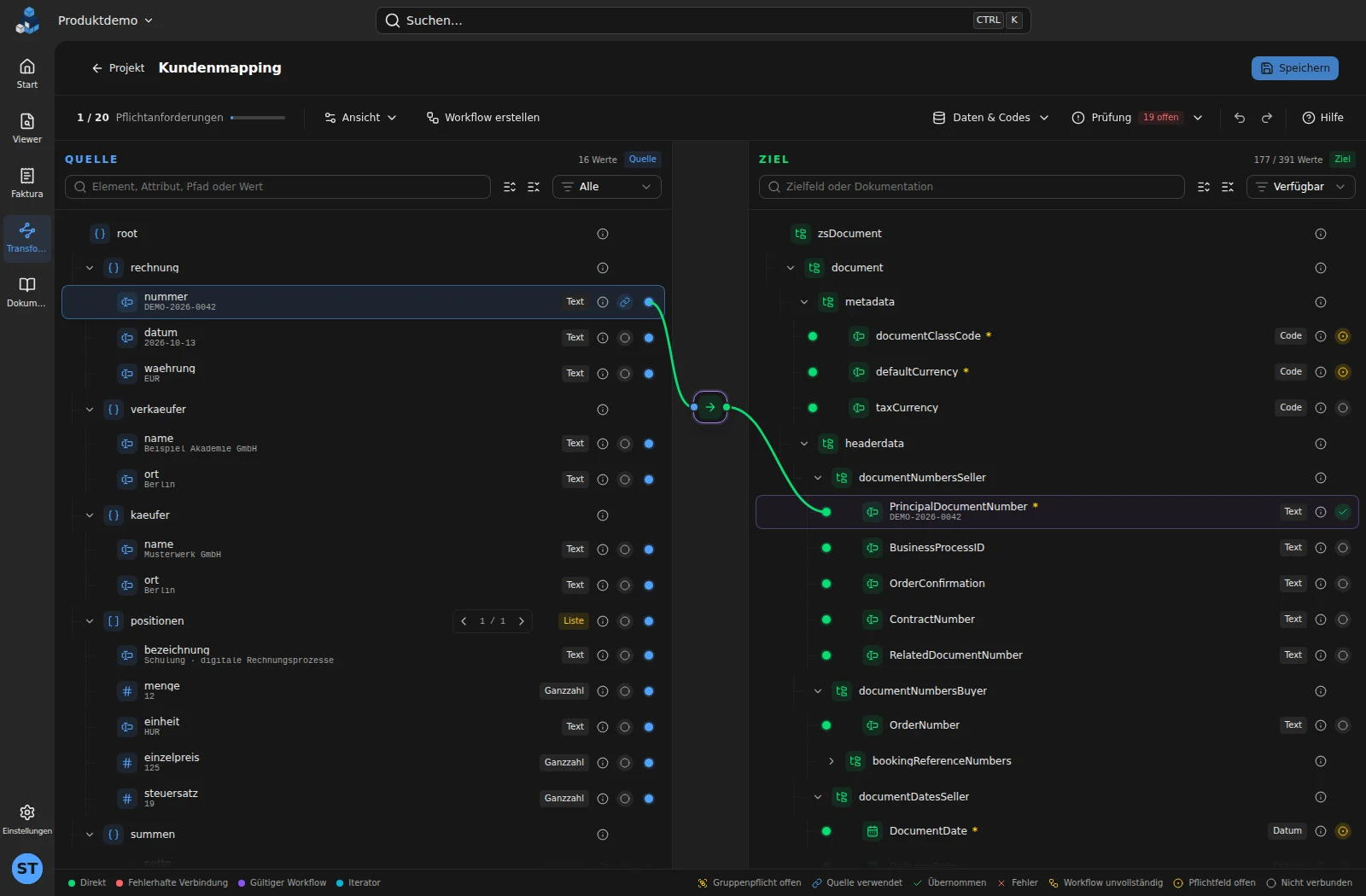Screen dimensions: 1366x896
Task: Open Einstellungen gear in sidebar
Action: (27, 818)
